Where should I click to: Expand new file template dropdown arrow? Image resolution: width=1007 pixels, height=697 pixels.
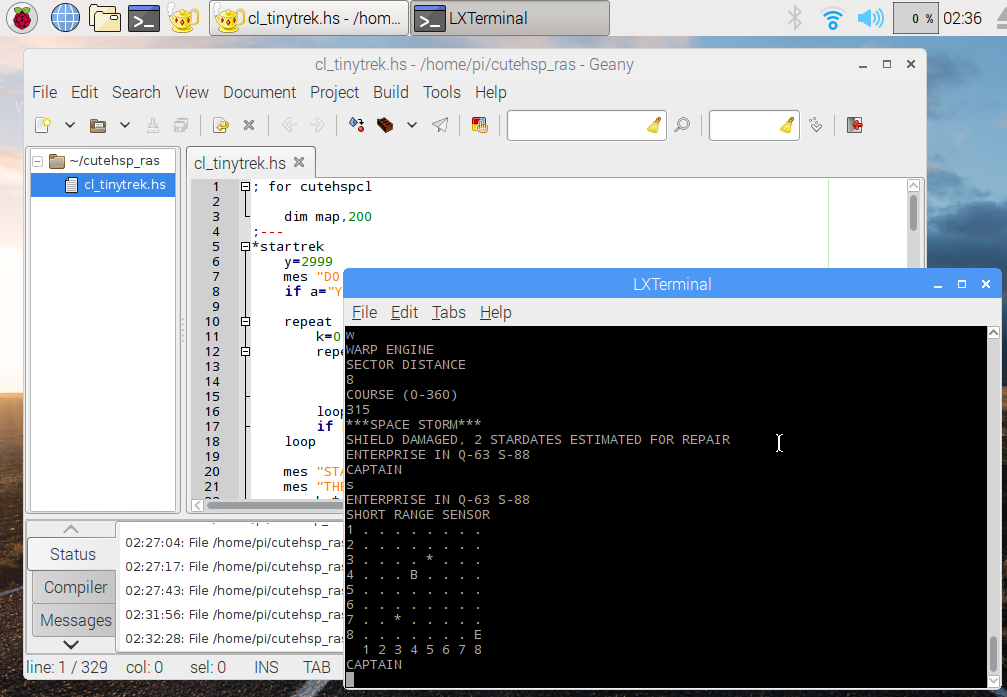[x=69, y=125]
